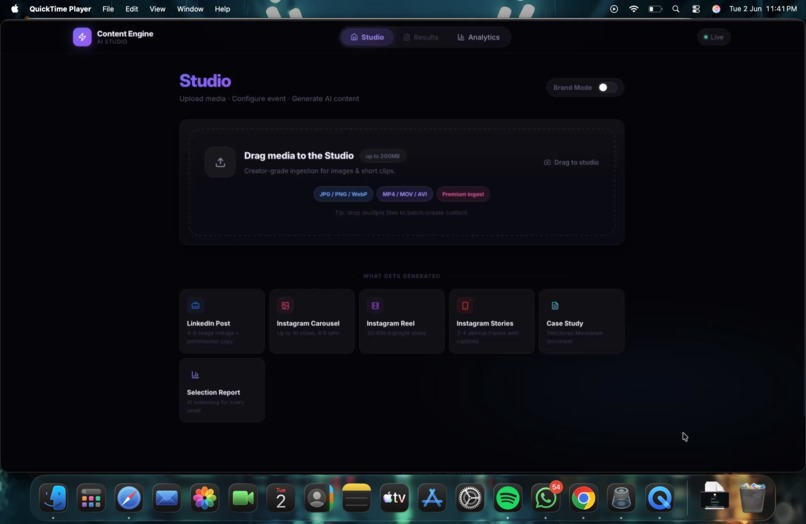
Task: Click the up to 200MB badge
Action: point(382,156)
